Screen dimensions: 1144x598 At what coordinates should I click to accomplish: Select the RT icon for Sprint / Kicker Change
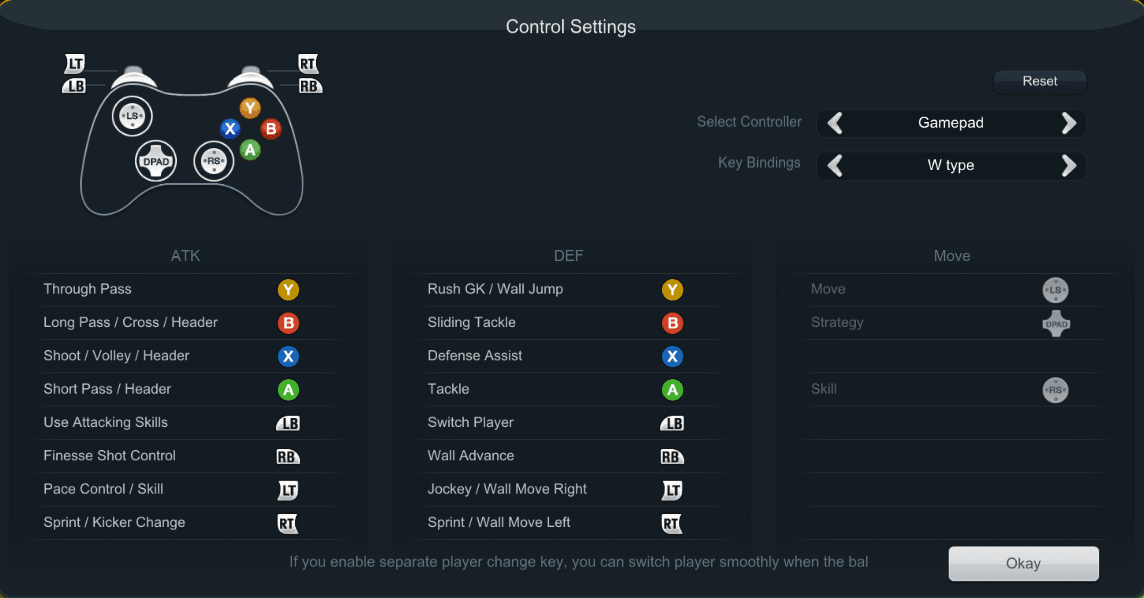point(288,523)
